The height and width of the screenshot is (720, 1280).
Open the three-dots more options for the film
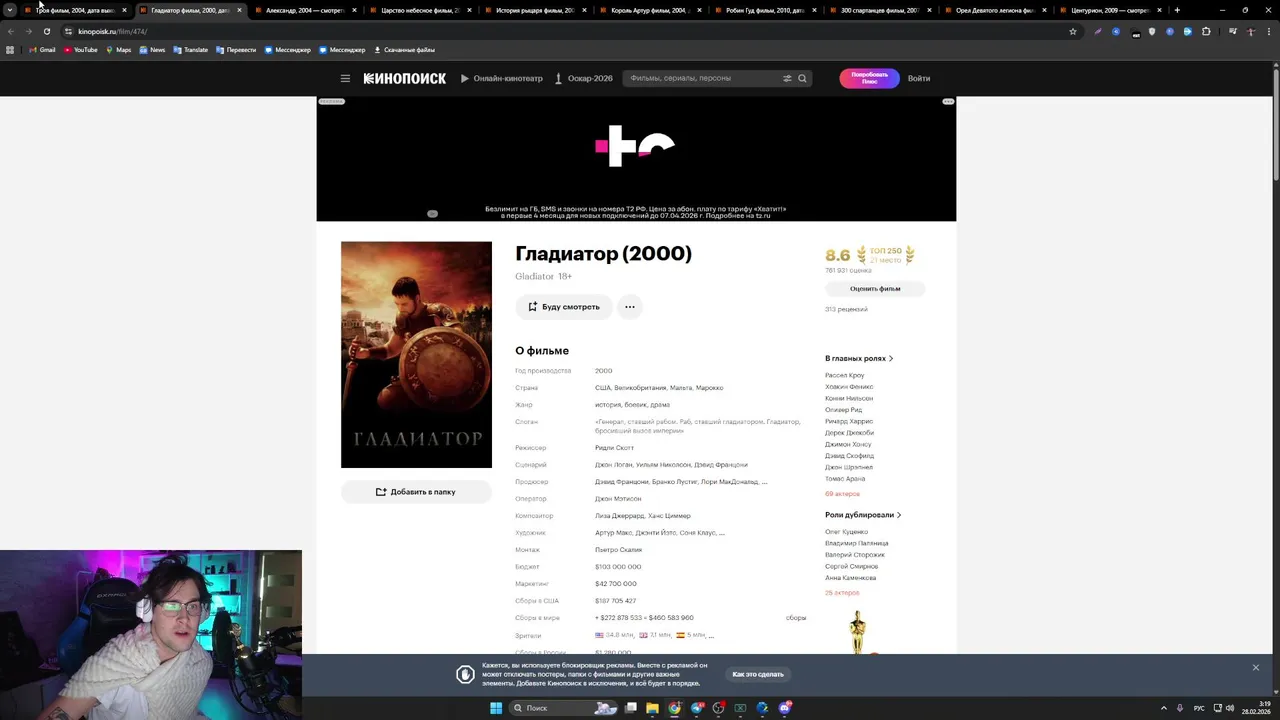[629, 307]
